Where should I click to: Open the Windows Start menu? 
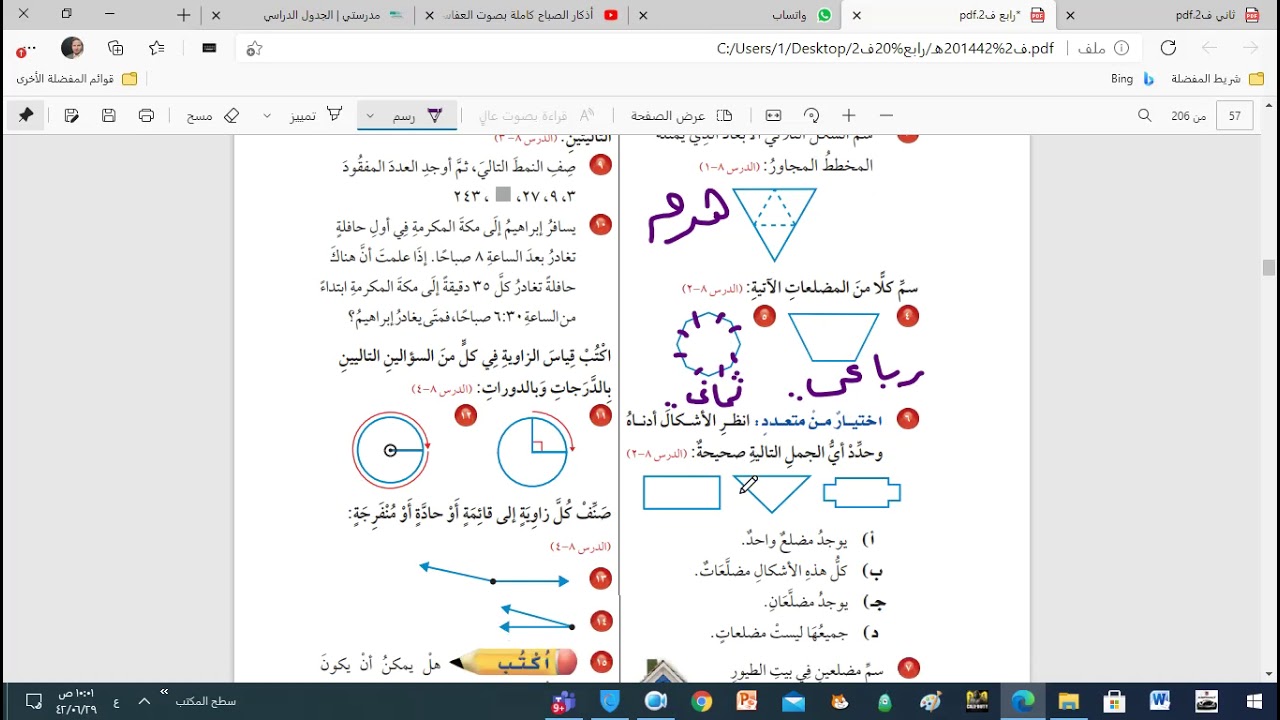[1254, 701]
